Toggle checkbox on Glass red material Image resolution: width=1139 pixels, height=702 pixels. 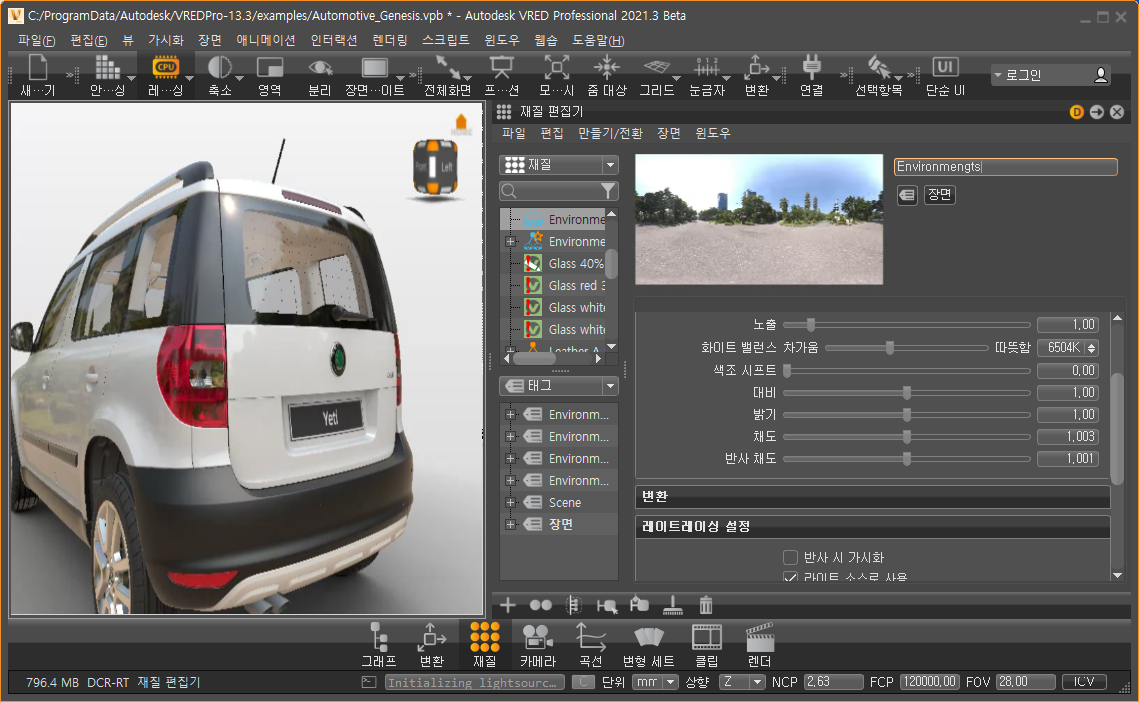pyautogui.click(x=533, y=286)
